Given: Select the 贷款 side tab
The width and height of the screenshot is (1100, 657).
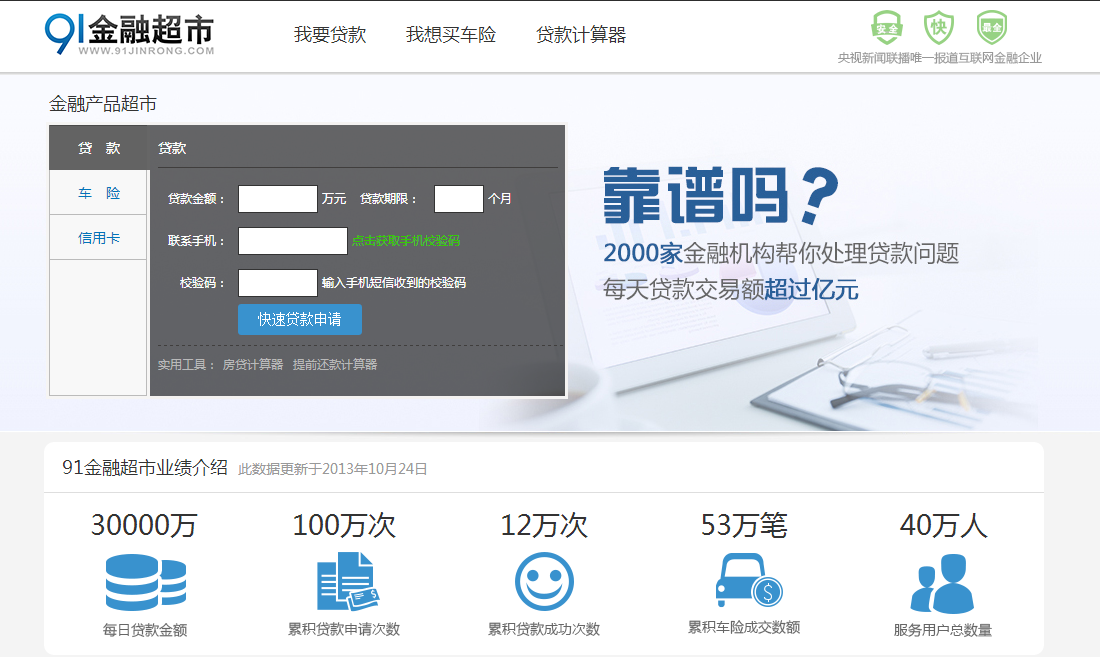Looking at the screenshot, I should coord(99,148).
